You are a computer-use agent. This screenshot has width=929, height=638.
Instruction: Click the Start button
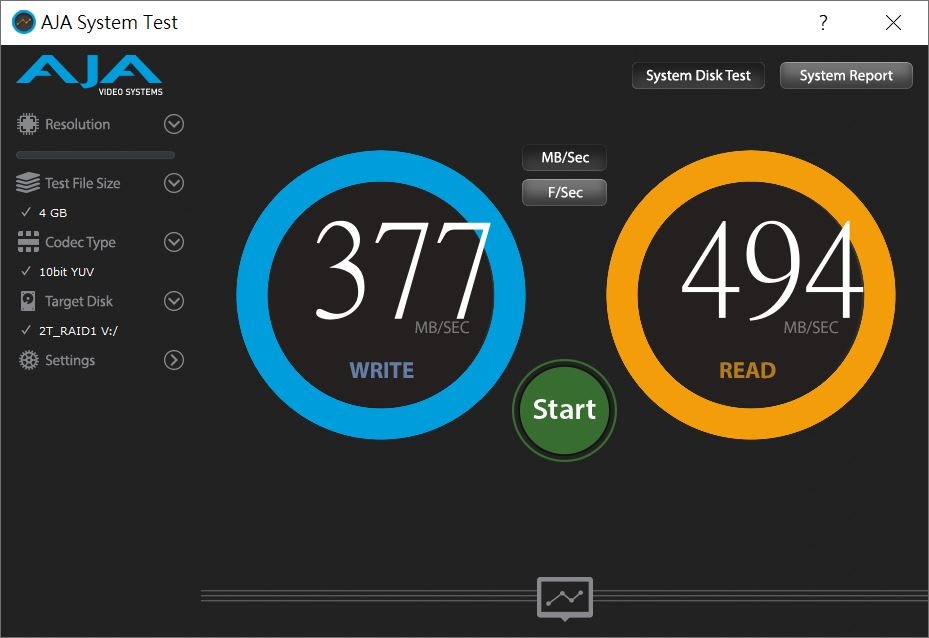565,410
